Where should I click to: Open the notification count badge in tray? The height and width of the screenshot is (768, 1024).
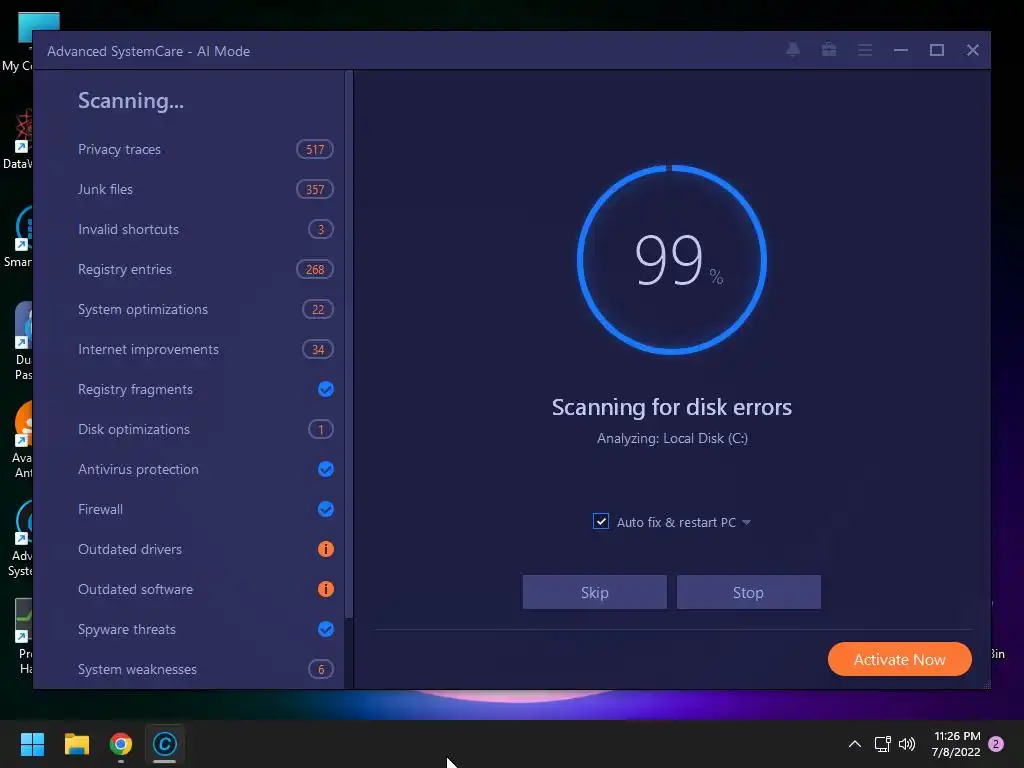click(x=996, y=744)
